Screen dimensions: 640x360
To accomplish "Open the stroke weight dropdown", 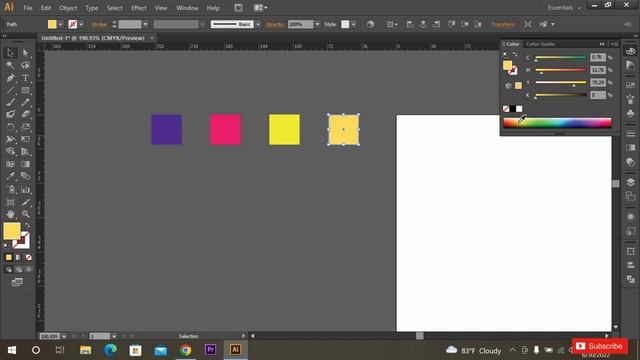I will 145,24.
